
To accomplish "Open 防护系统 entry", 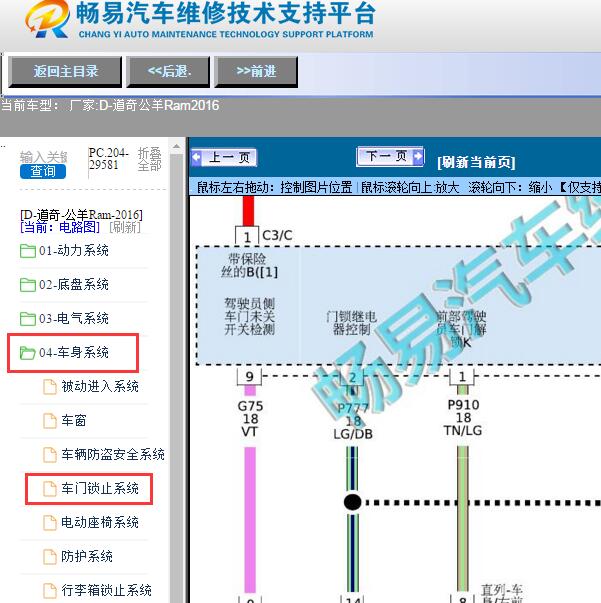I will click(x=87, y=556).
